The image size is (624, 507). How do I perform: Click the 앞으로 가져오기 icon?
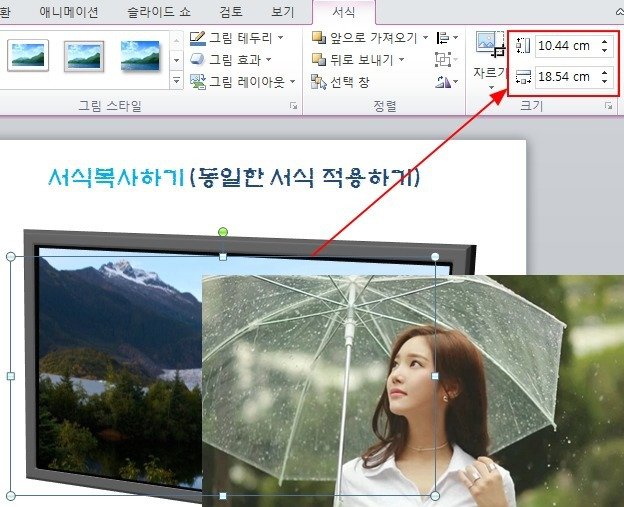tap(319, 37)
